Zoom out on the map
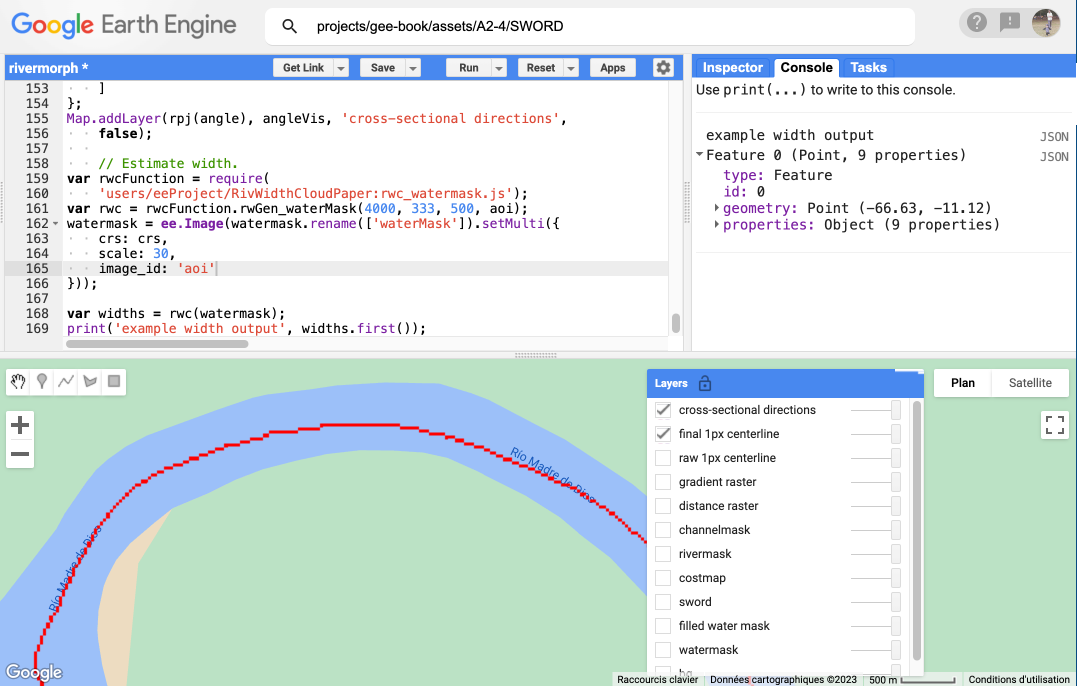 20,456
